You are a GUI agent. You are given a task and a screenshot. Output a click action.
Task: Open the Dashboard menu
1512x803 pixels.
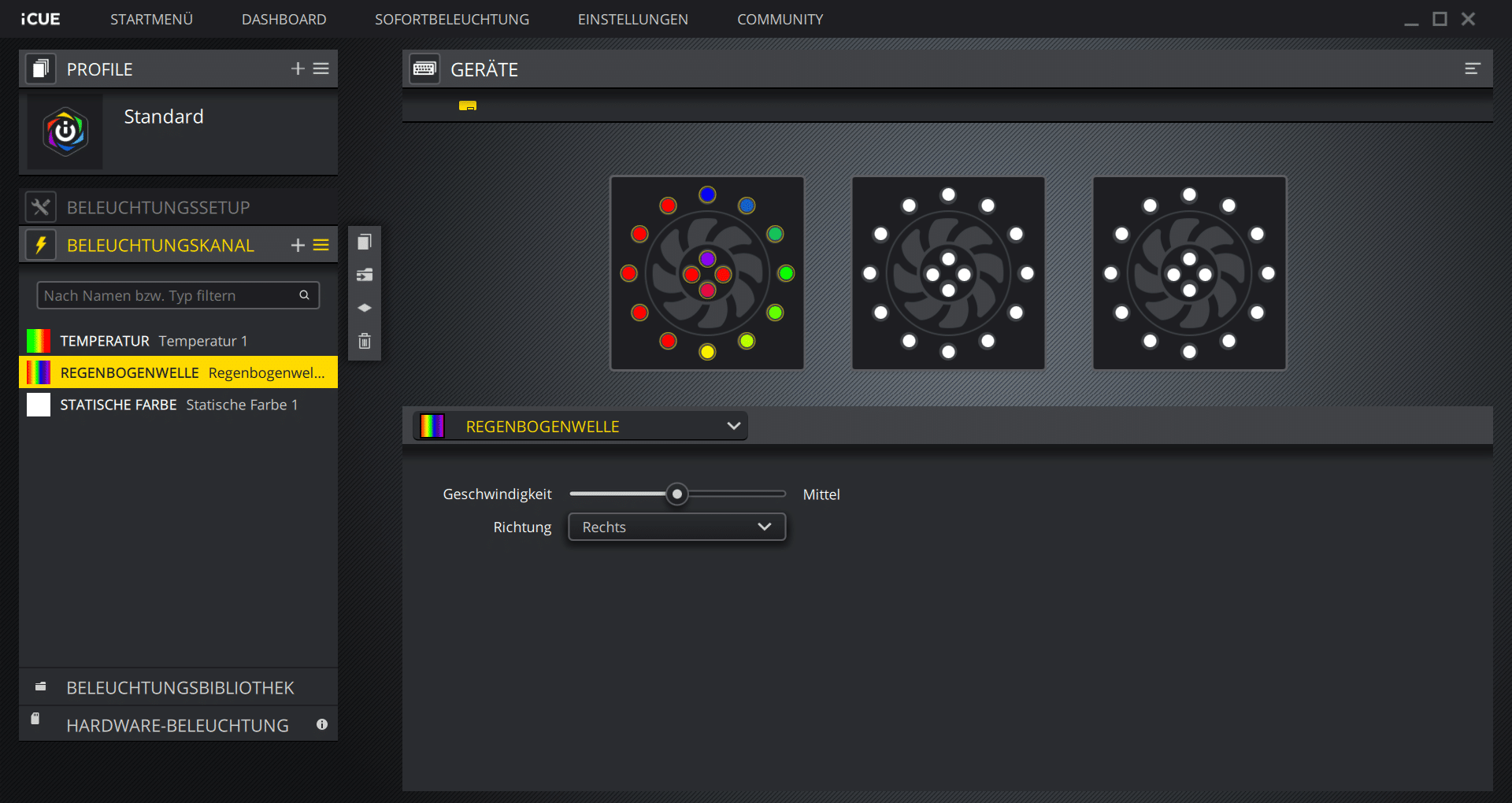click(283, 20)
